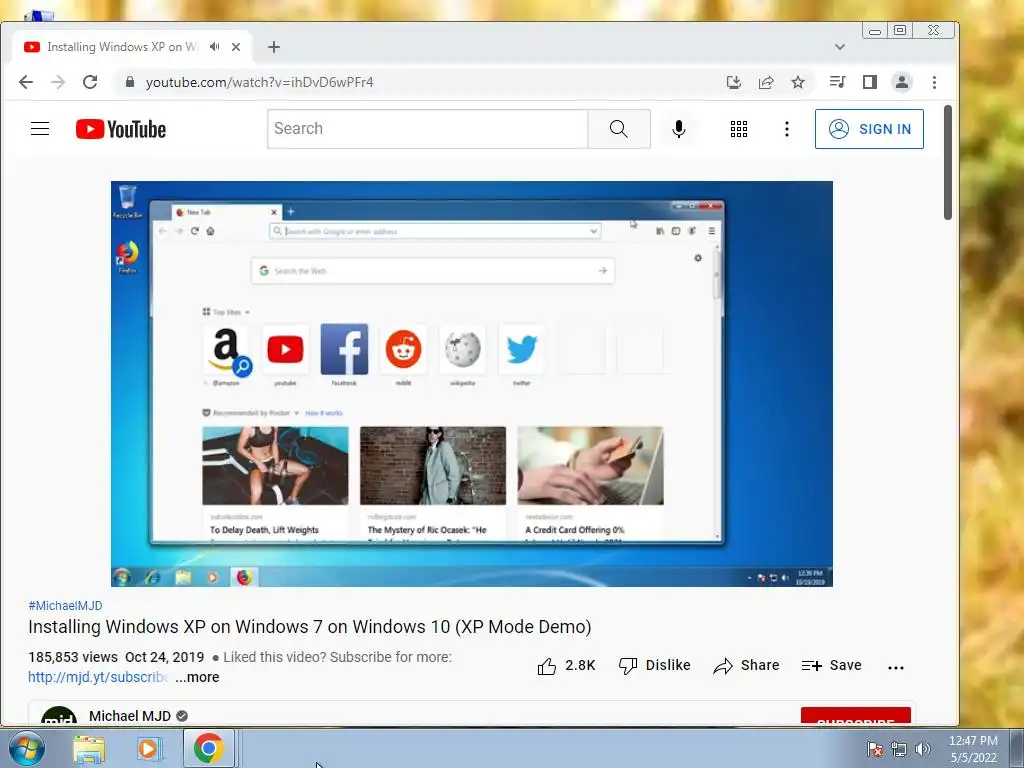This screenshot has height=768, width=1024.
Task: Open the media controls icon in Chrome toolbar
Action: click(x=837, y=82)
